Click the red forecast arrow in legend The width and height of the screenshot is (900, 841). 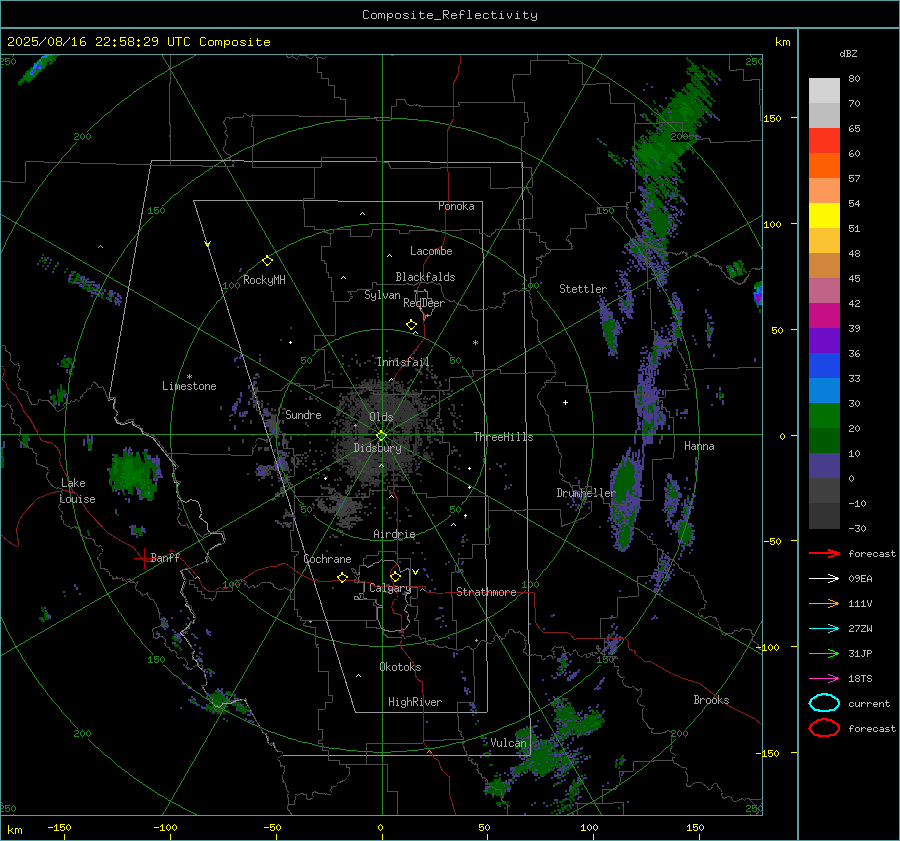tap(824, 553)
